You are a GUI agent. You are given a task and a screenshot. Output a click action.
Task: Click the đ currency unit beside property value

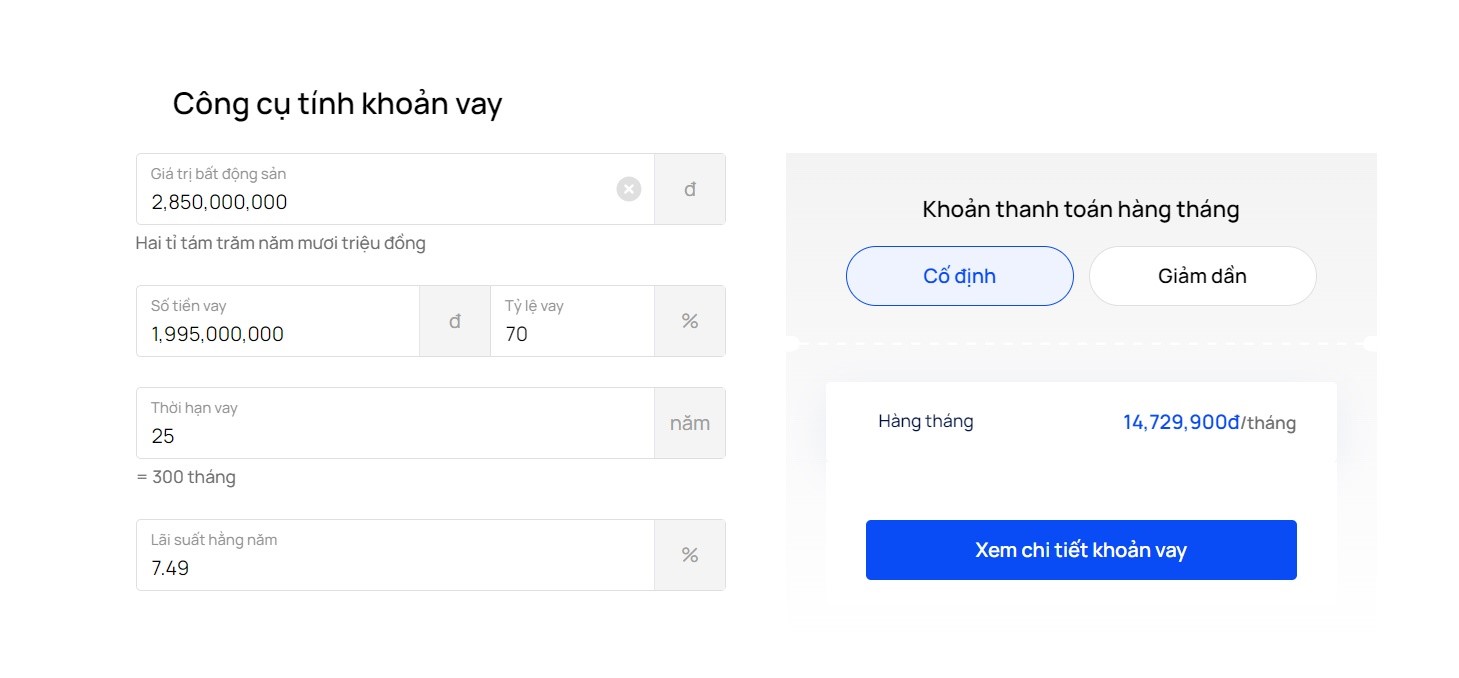pos(690,189)
